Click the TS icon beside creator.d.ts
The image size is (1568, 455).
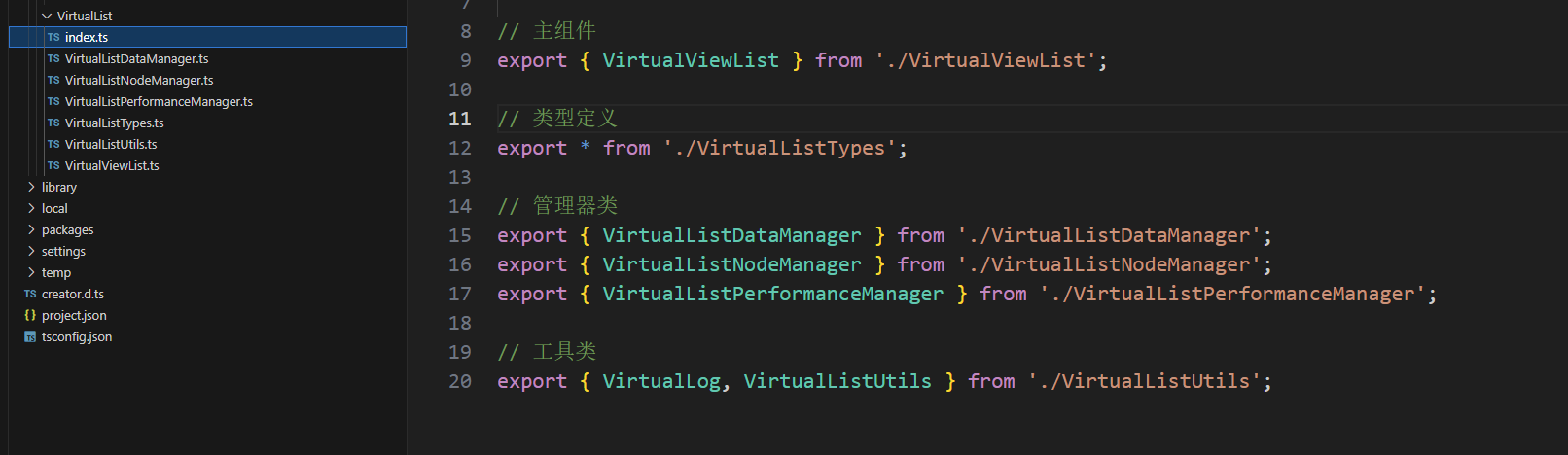30,294
